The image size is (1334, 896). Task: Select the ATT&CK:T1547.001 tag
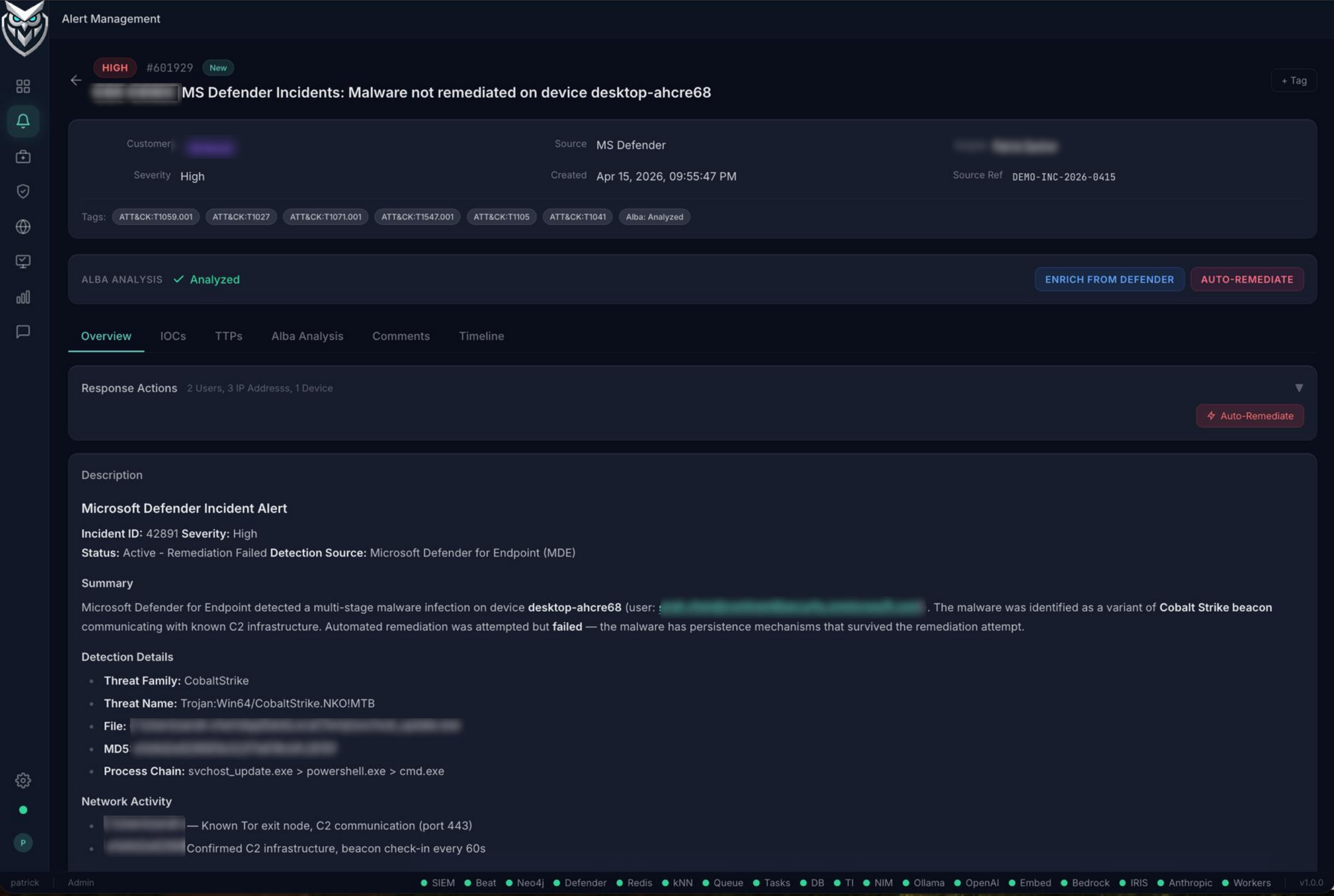coord(417,217)
